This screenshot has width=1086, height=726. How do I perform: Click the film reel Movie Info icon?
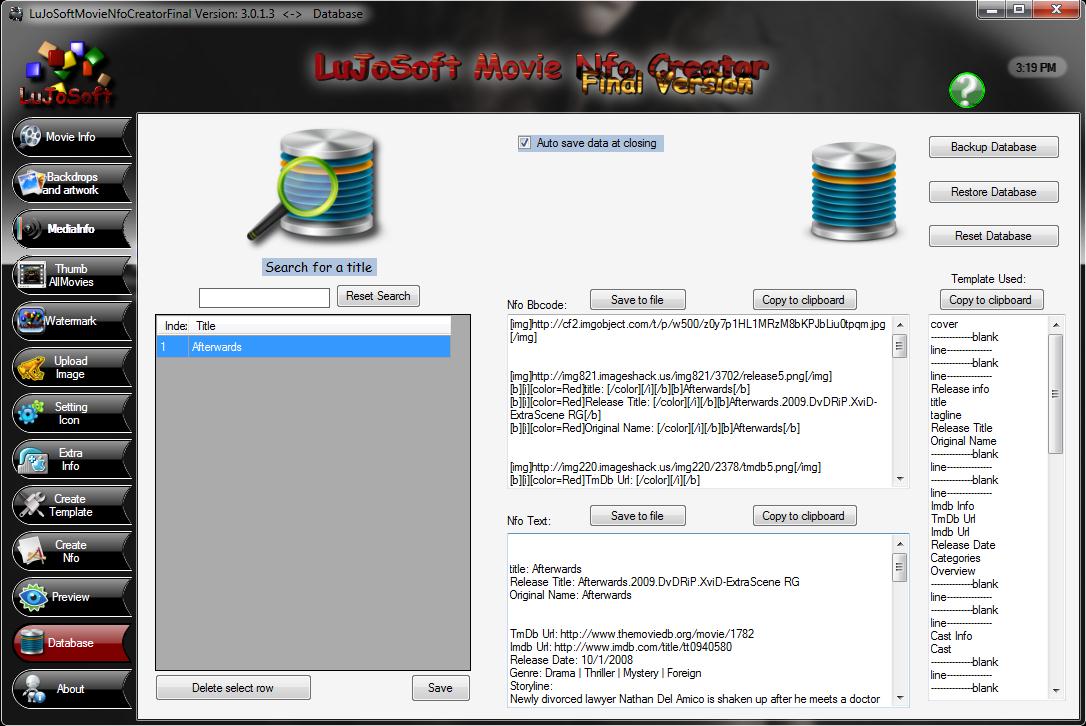(30, 136)
